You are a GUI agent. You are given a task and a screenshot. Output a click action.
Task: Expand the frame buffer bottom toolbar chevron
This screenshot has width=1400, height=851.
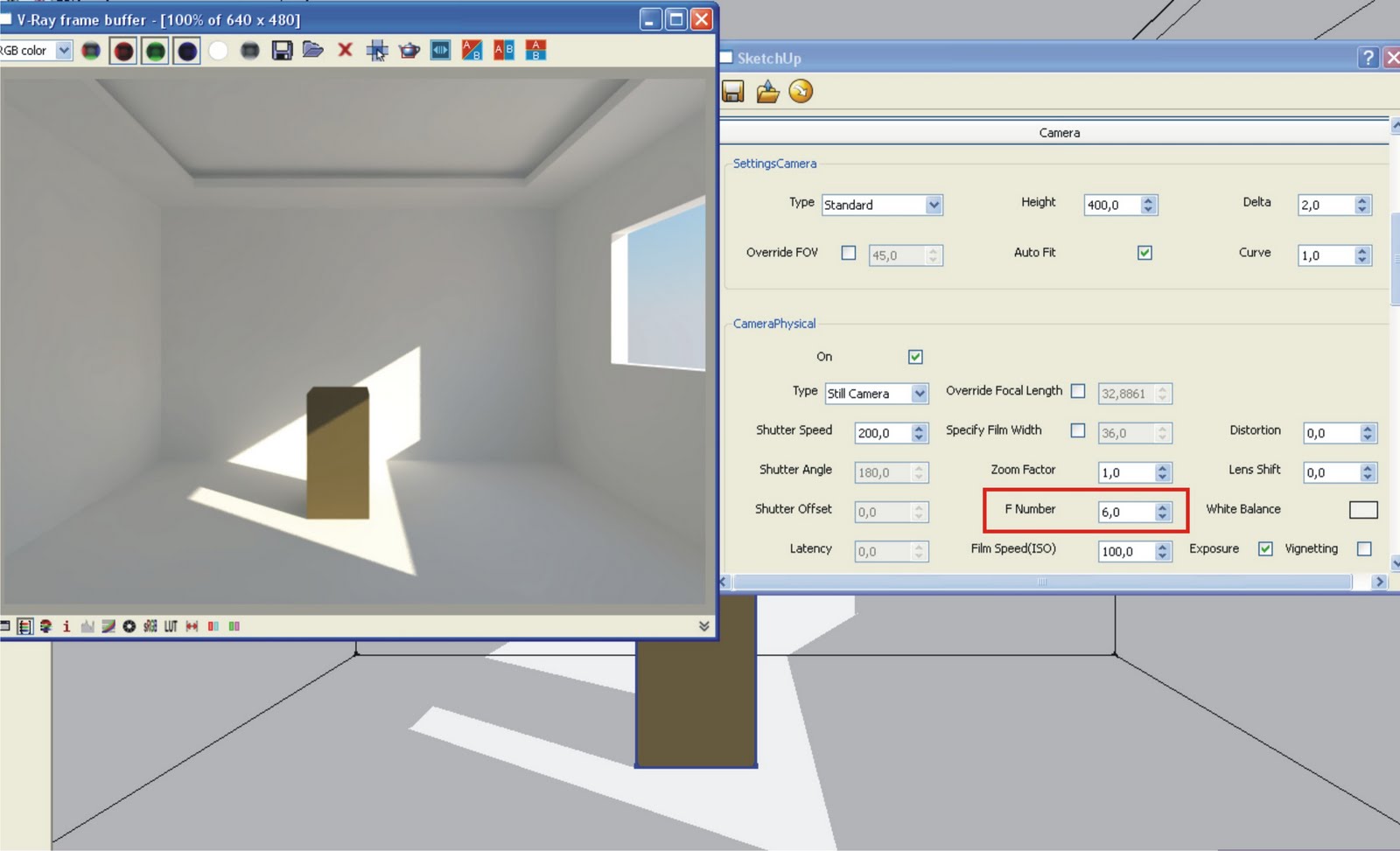[x=704, y=626]
